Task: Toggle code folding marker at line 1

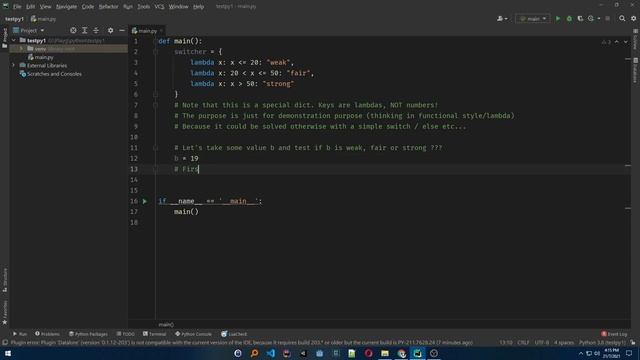Action: 156,41
